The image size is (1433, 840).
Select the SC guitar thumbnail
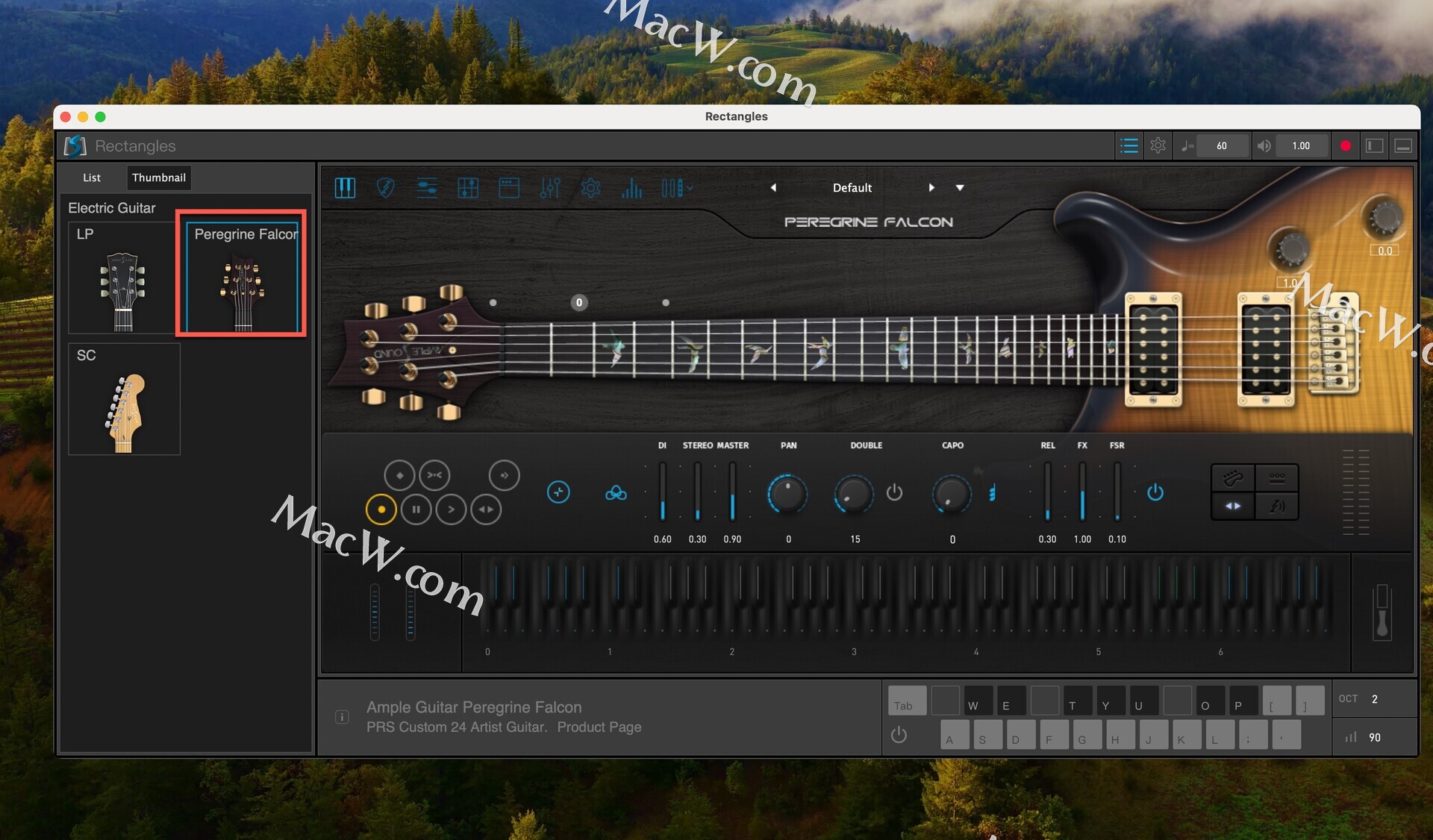coord(124,399)
